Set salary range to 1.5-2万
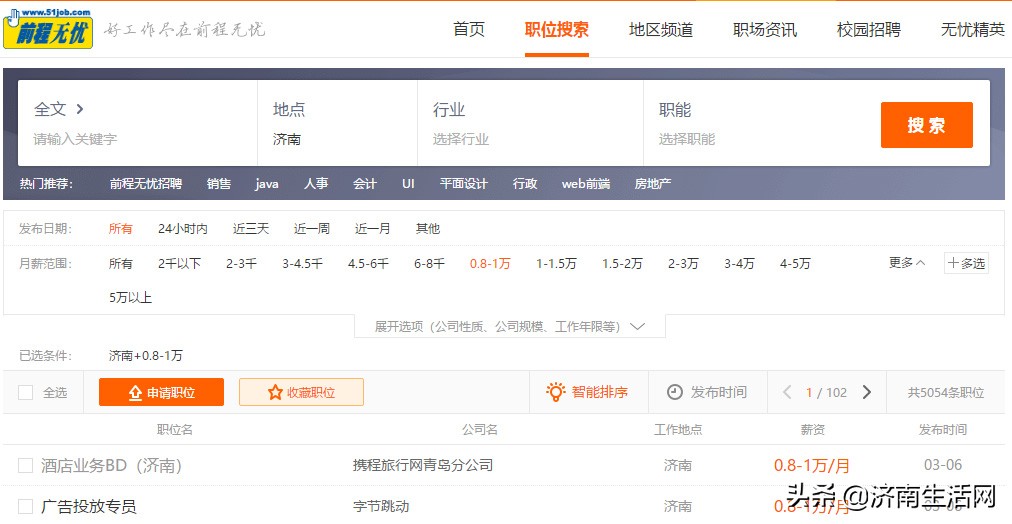Screen dimensions: 1012x524 coord(622,263)
